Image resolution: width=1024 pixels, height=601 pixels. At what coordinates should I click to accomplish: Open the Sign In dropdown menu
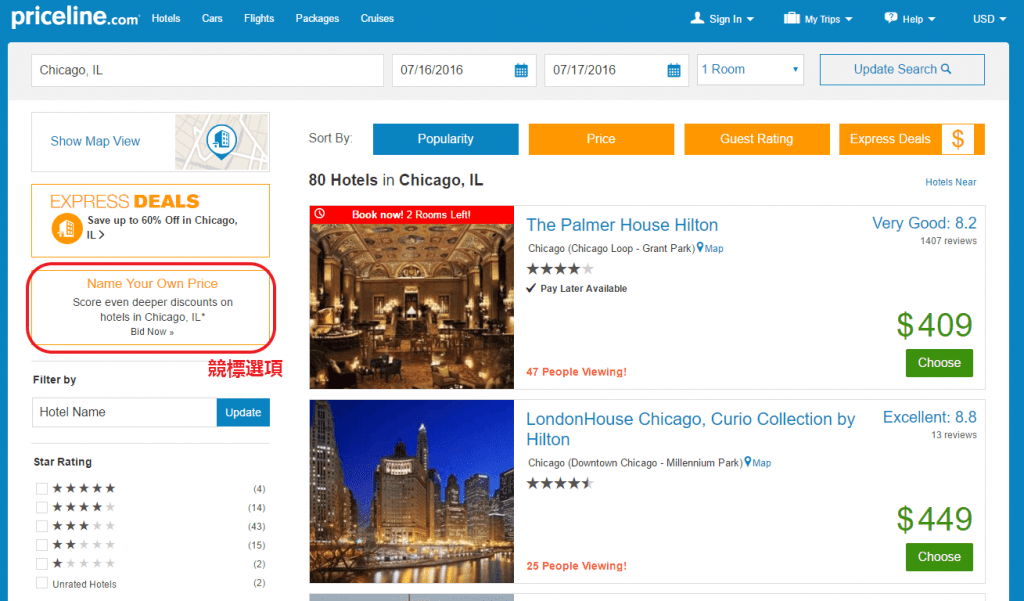click(x=722, y=18)
